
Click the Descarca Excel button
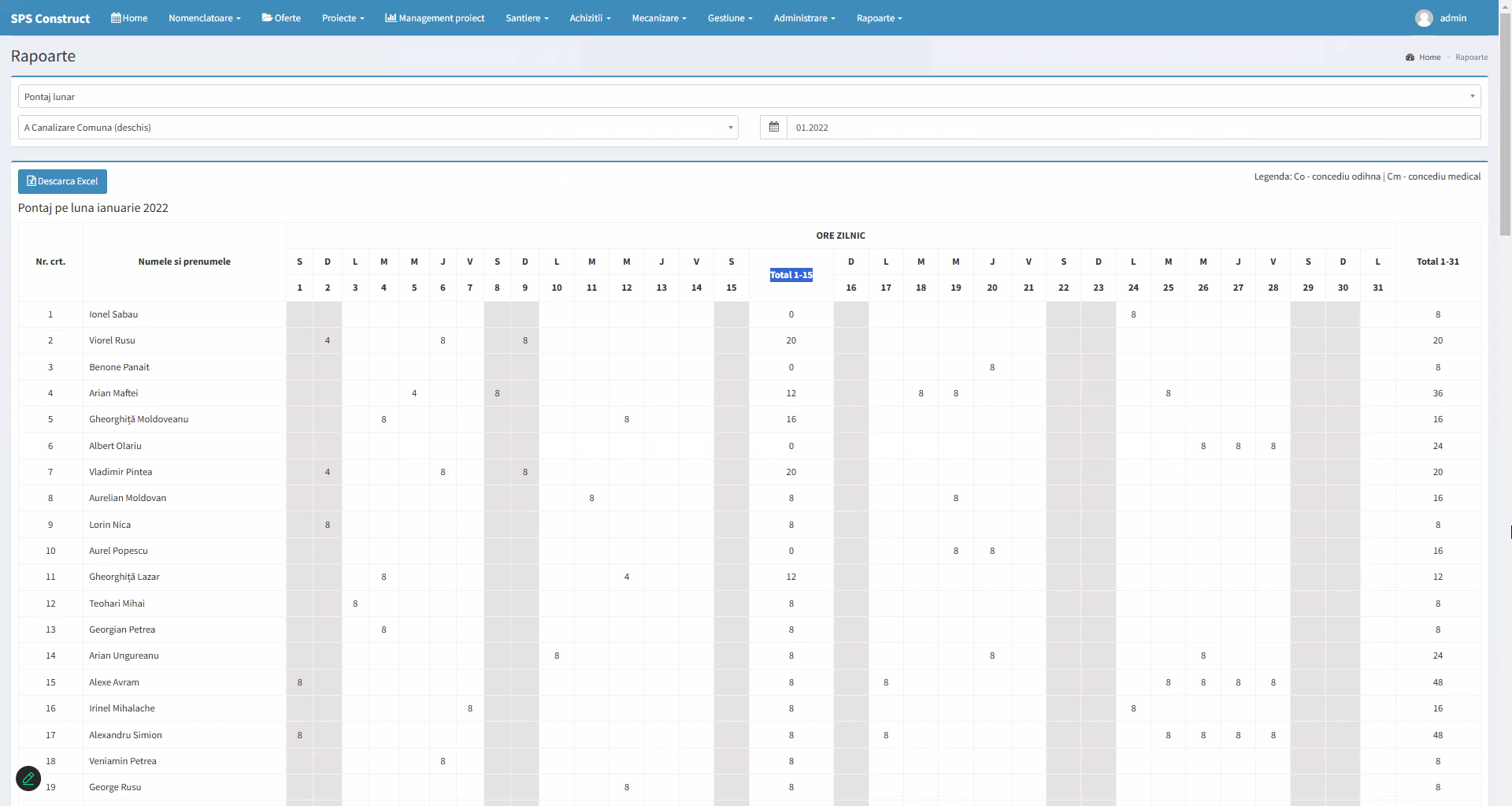click(x=62, y=181)
